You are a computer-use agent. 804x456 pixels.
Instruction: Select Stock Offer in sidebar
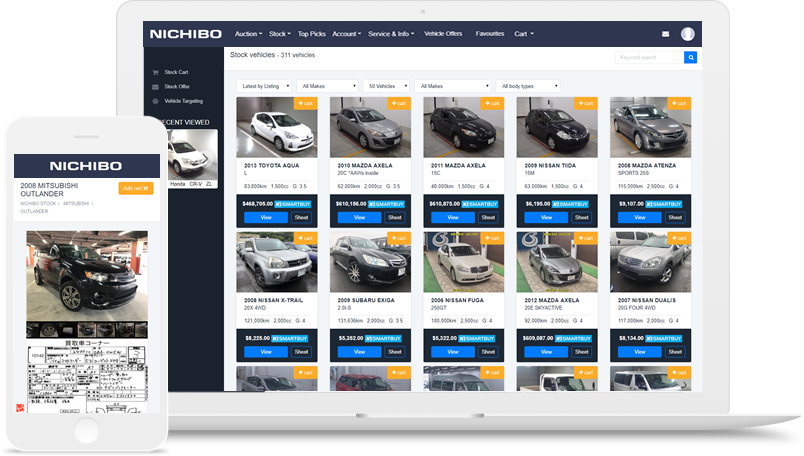[x=177, y=87]
